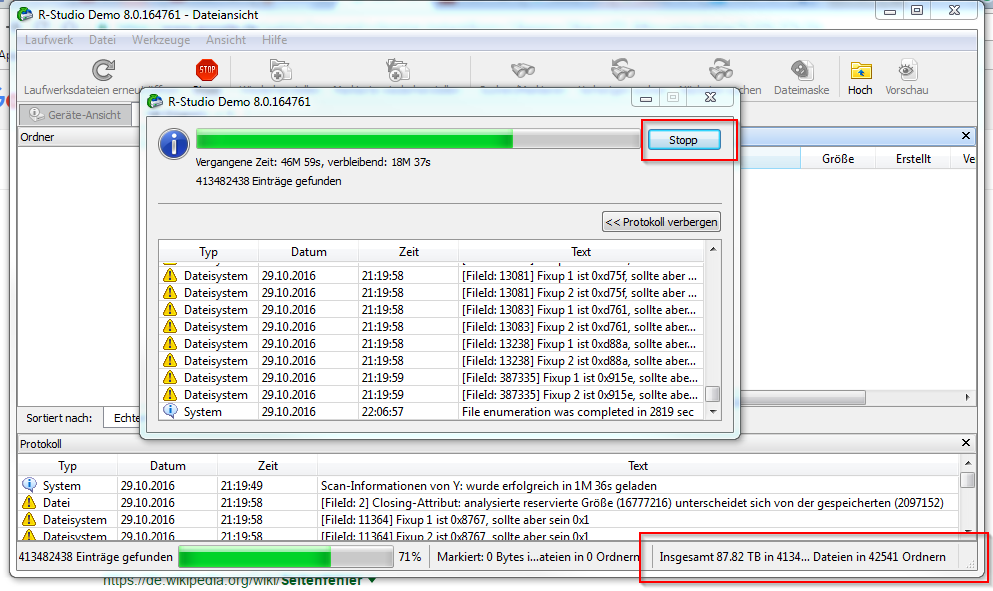The width and height of the screenshot is (993, 591).
Task: Open the Laufwerk menu
Action: coord(49,40)
